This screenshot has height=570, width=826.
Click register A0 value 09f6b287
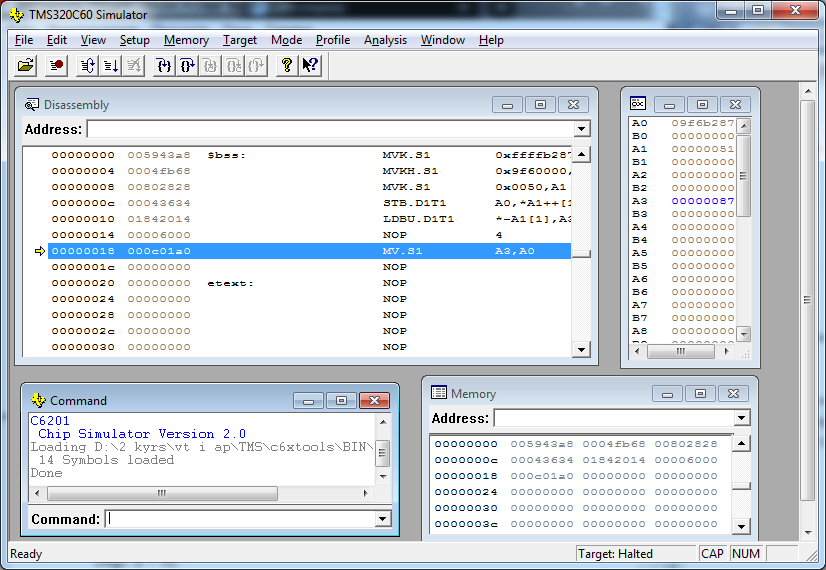pyautogui.click(x=702, y=123)
